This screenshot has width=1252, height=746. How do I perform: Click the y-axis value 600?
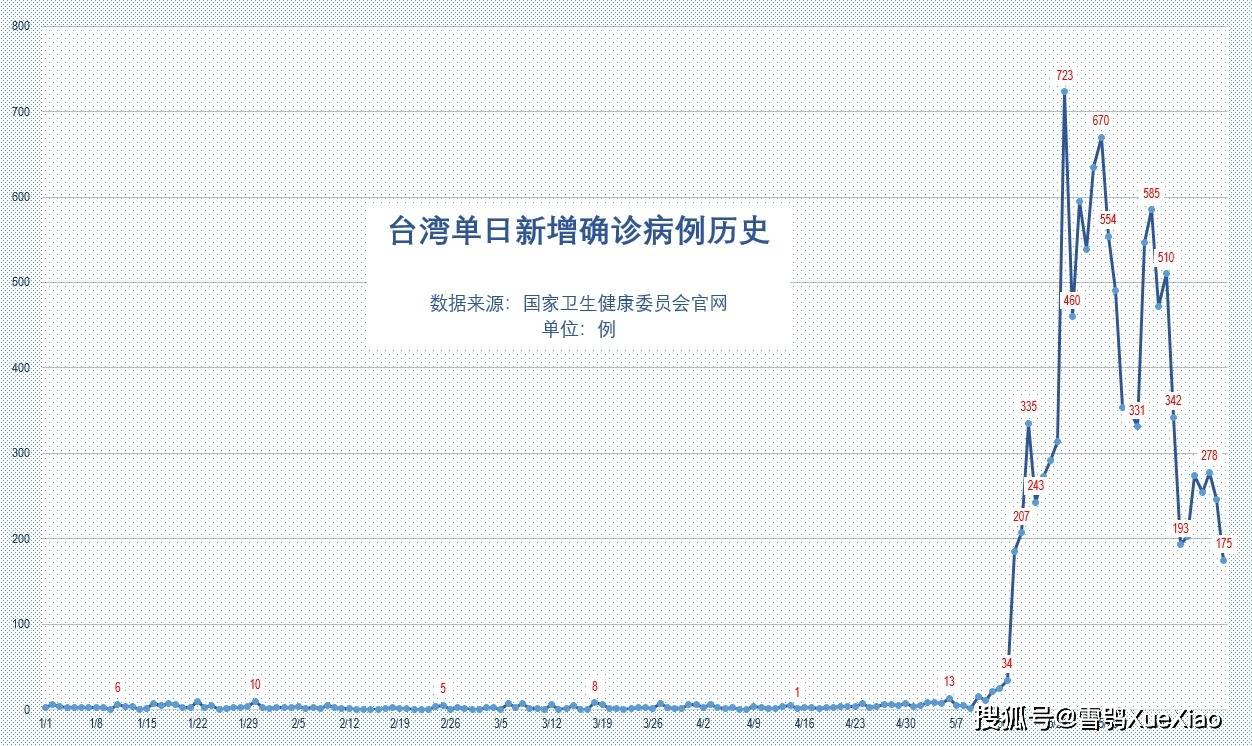click(20, 196)
